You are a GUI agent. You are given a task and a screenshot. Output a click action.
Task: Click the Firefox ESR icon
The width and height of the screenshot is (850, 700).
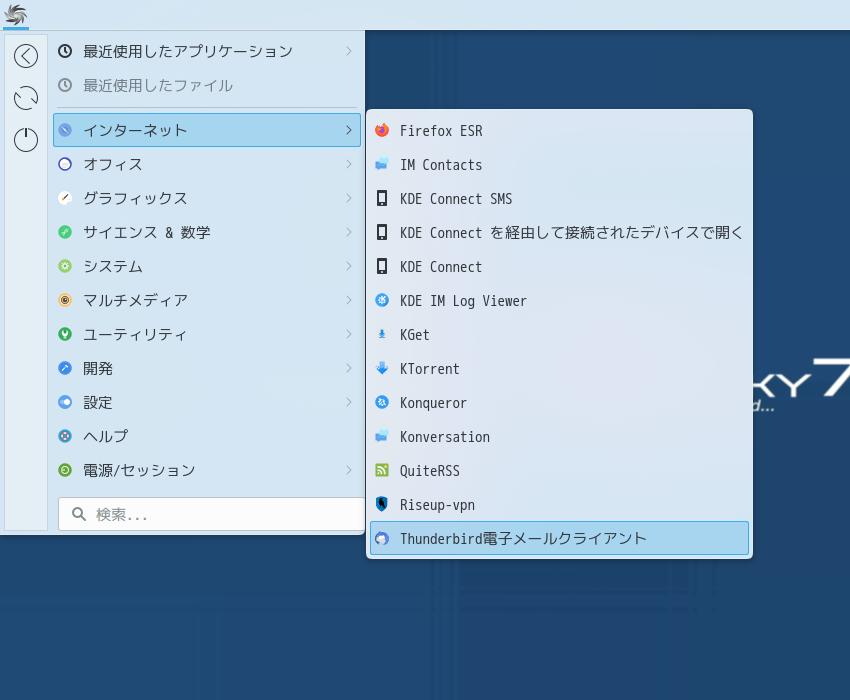(382, 130)
